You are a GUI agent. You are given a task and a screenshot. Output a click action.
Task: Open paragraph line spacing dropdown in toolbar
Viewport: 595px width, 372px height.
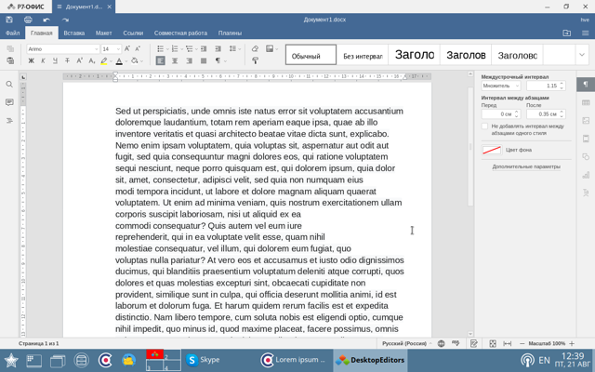point(234,49)
